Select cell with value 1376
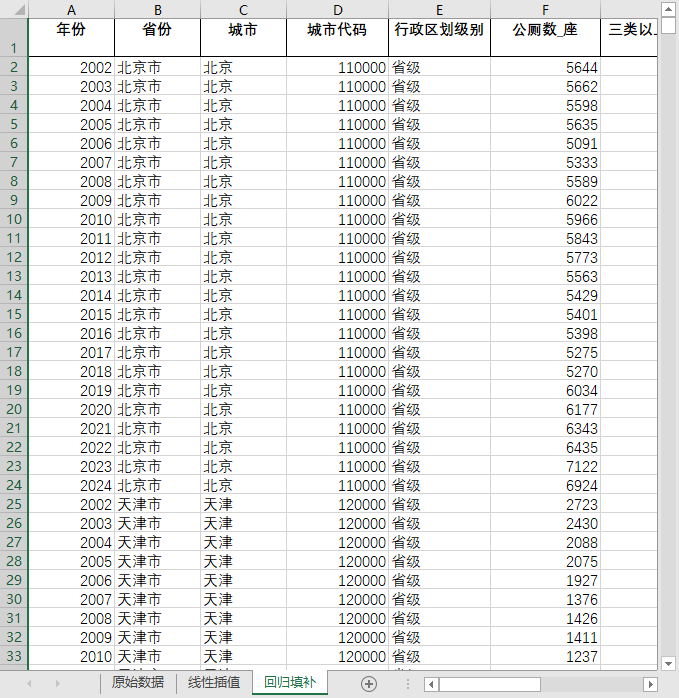Viewport: 679px width, 698px height. (x=545, y=599)
